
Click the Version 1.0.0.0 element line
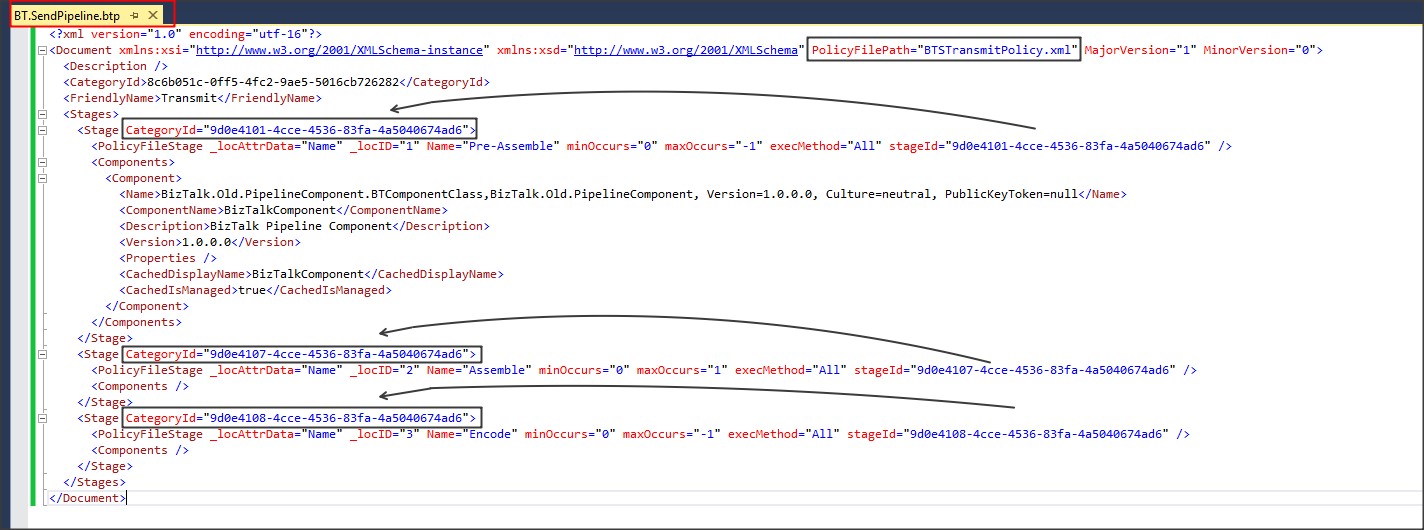209,242
